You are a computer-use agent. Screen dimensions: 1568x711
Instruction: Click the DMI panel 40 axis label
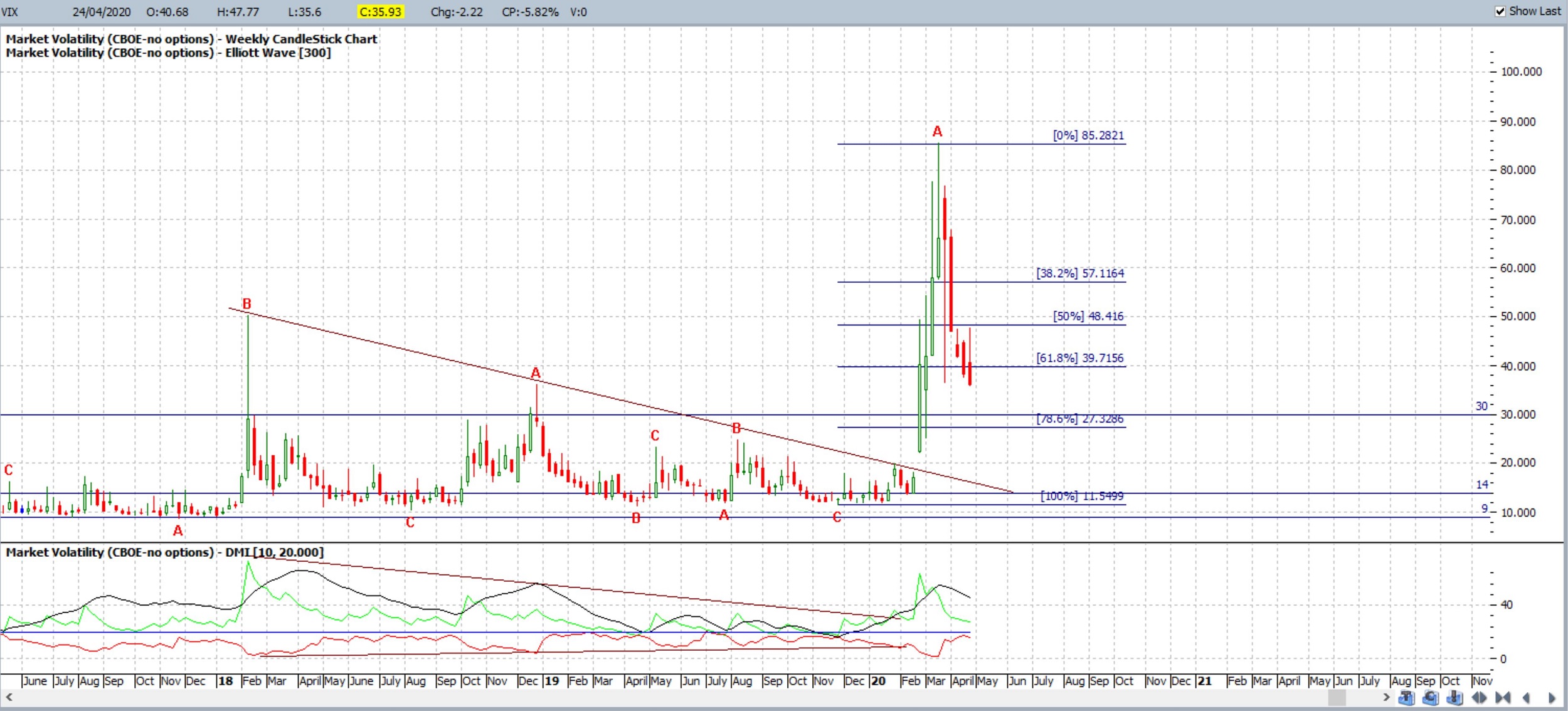1507,605
